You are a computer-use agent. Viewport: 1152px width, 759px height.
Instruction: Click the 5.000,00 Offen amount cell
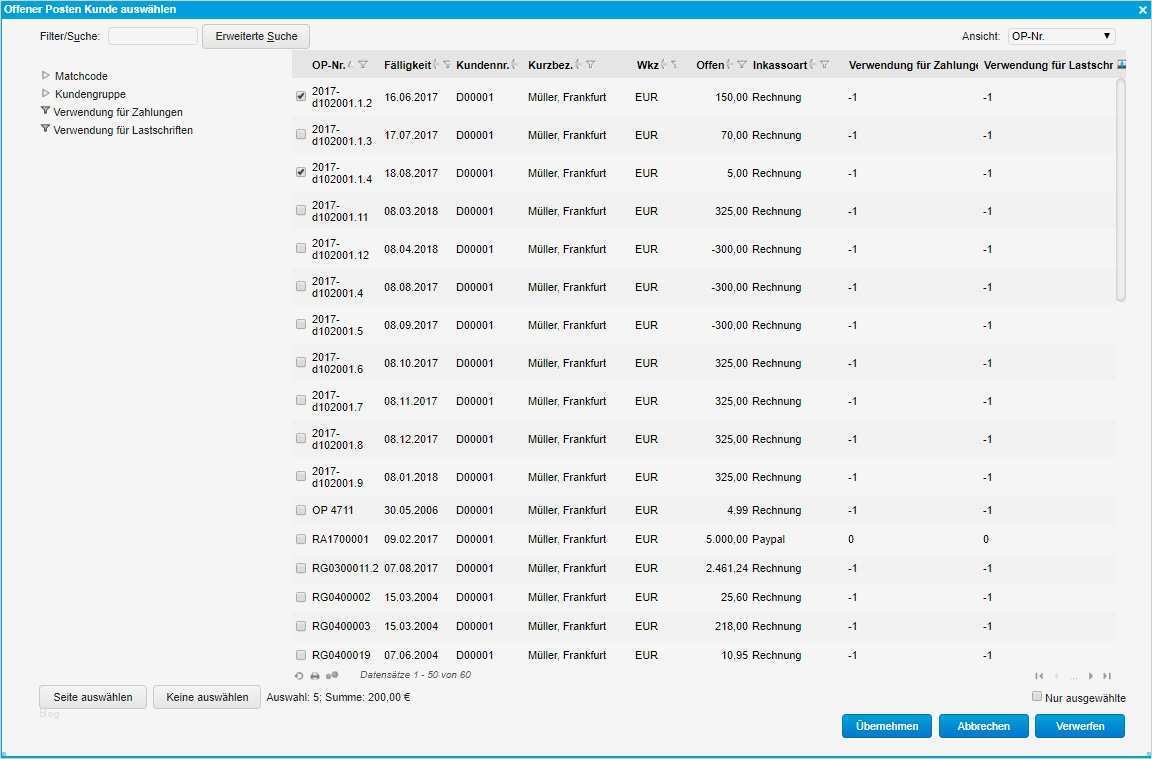coord(727,539)
